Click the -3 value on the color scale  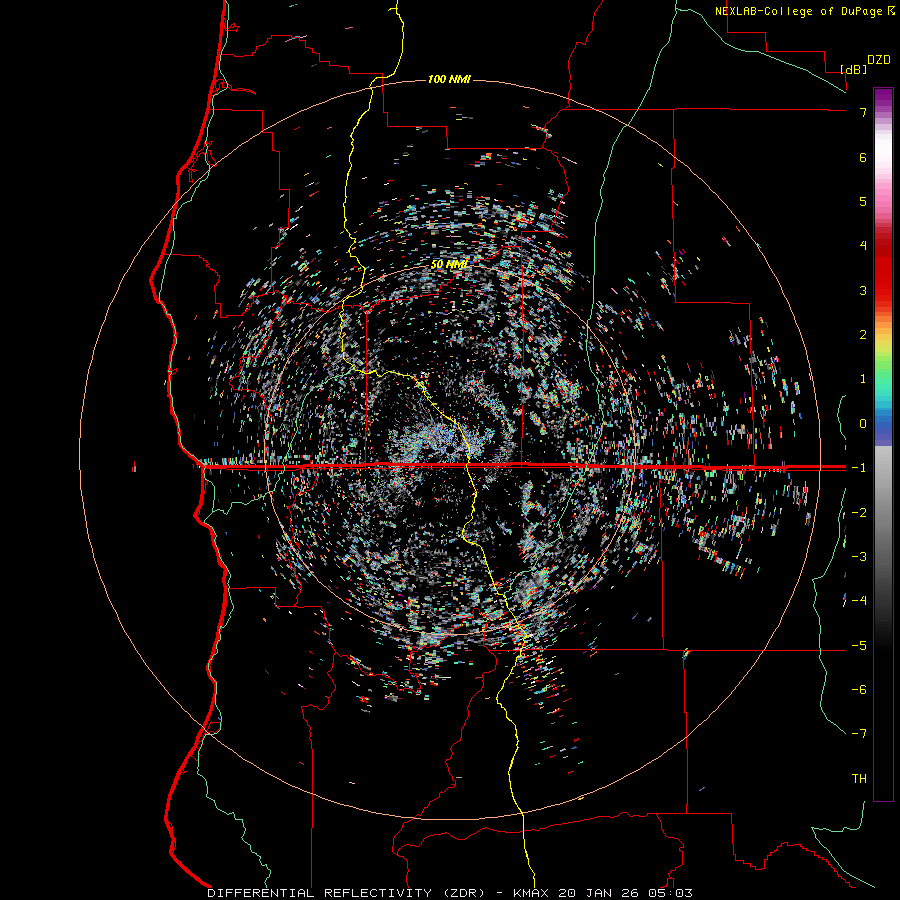pyautogui.click(x=859, y=557)
